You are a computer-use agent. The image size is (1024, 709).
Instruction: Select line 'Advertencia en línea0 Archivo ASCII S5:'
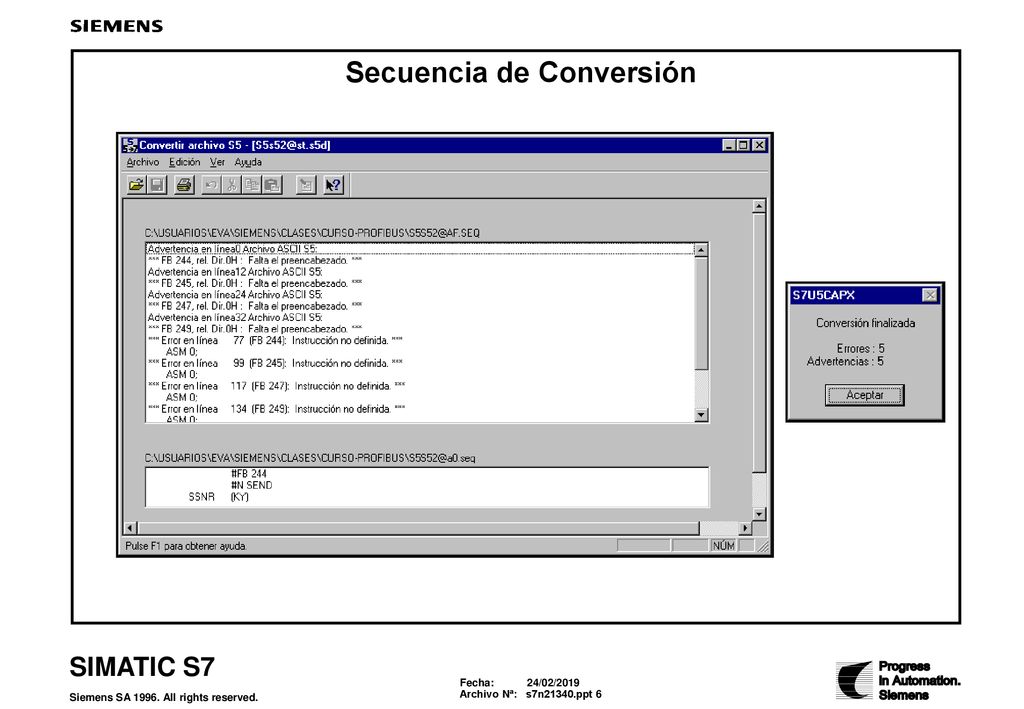420,249
